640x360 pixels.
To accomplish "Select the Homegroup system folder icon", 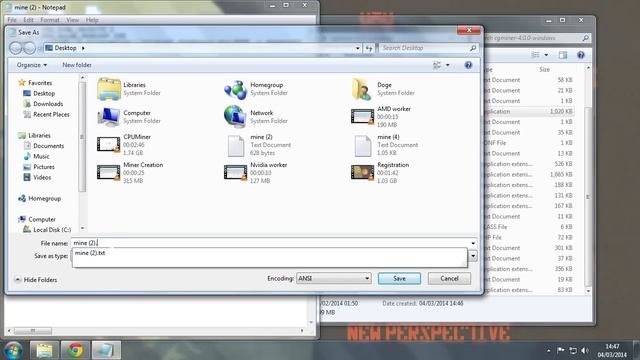I will tap(236, 89).
